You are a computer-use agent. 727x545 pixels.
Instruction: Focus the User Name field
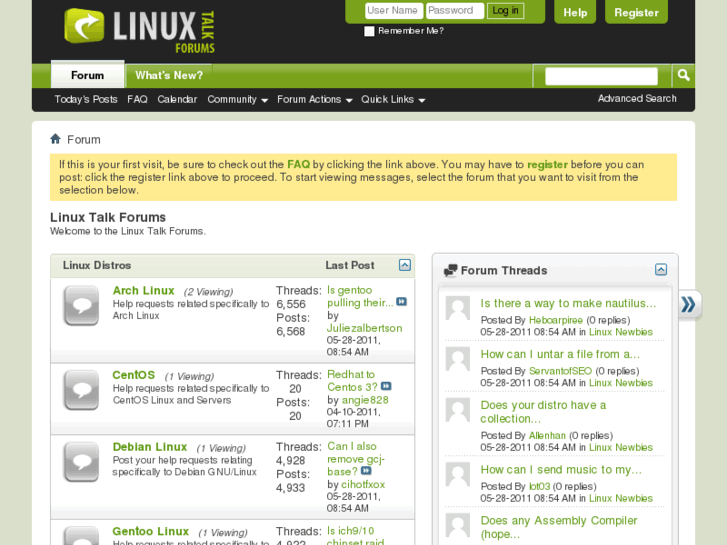point(394,10)
